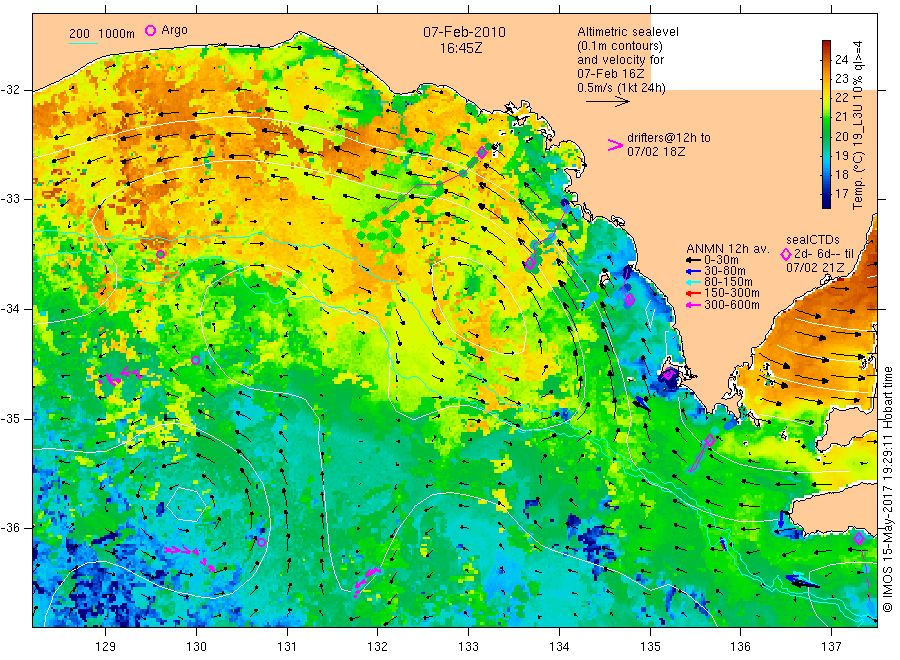The image size is (900, 660).
Task: Select the sealCTD diamond near 137.3E 36.1S
Action: point(859,538)
